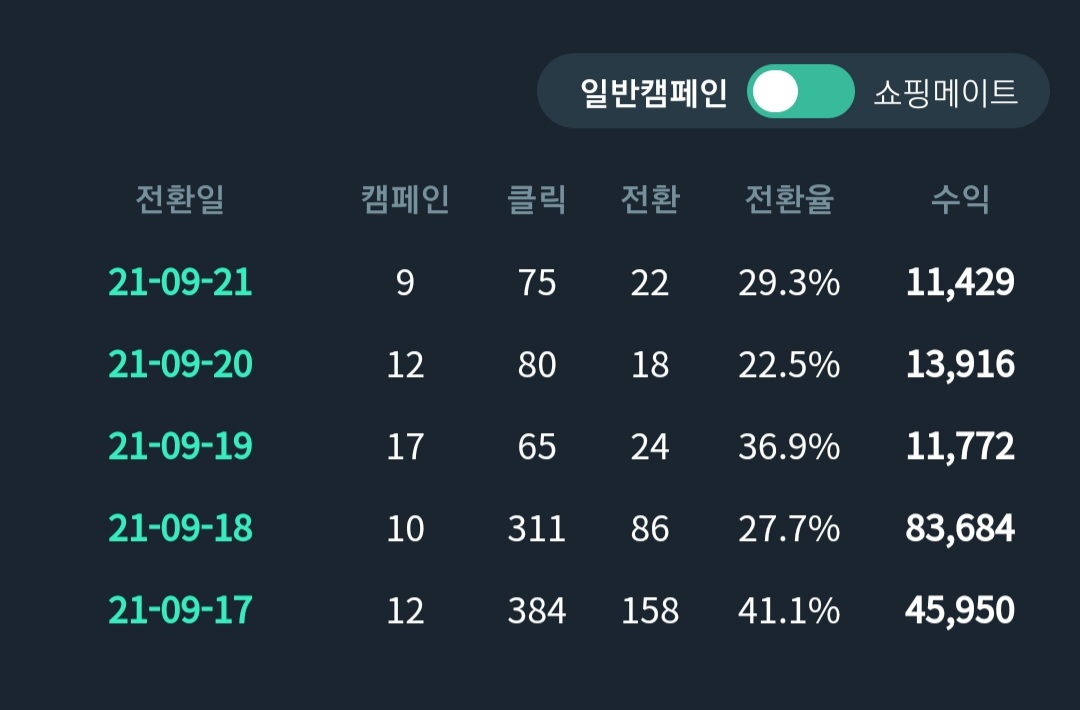This screenshot has height=710, width=1080.
Task: View details for 21-09-18
Action: [180, 528]
